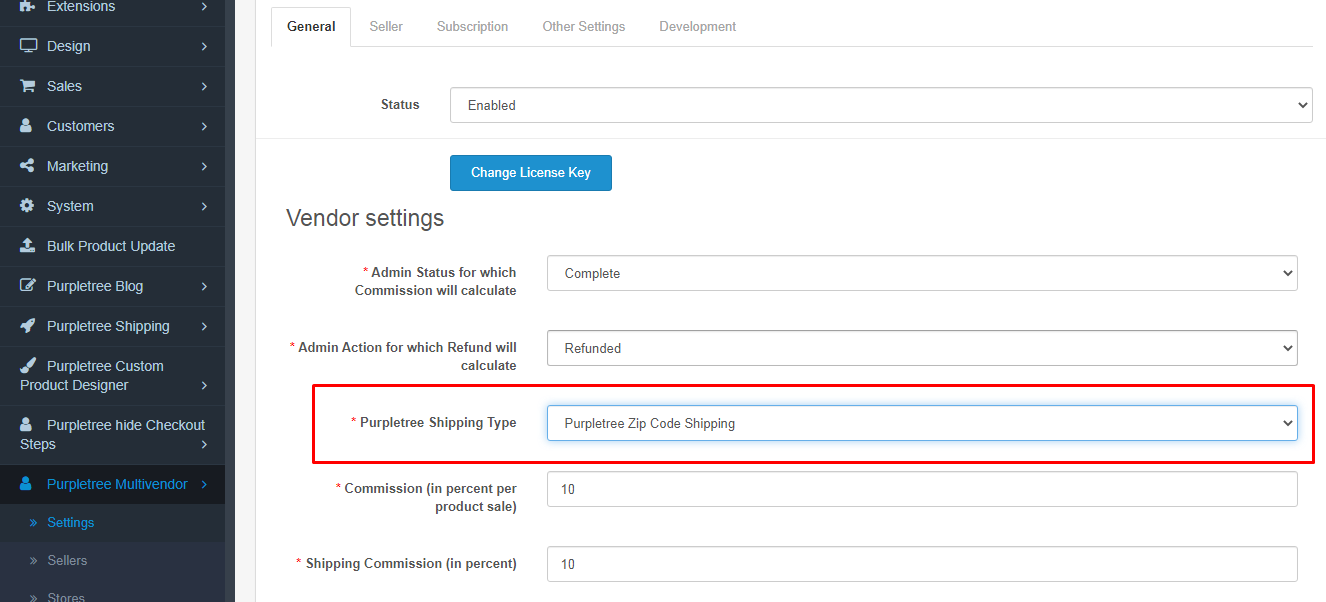Click the hide Checkout Steps person icon

(x=27, y=425)
